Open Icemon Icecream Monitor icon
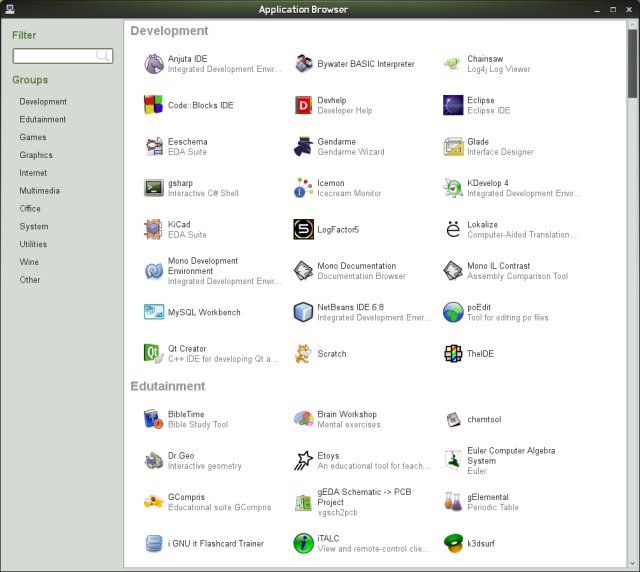The width and height of the screenshot is (640, 572). click(x=303, y=188)
